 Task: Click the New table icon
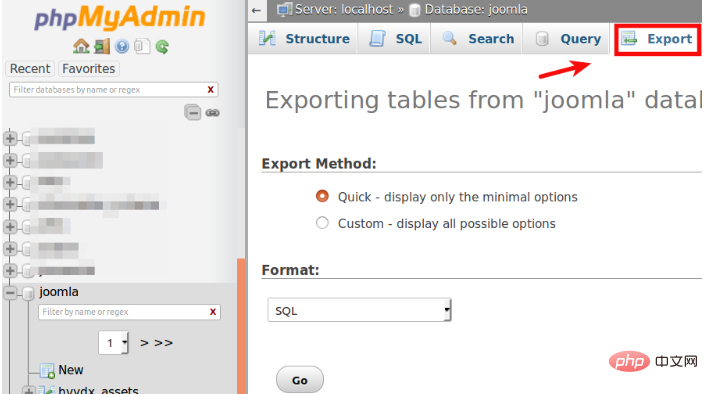pyautogui.click(x=47, y=371)
